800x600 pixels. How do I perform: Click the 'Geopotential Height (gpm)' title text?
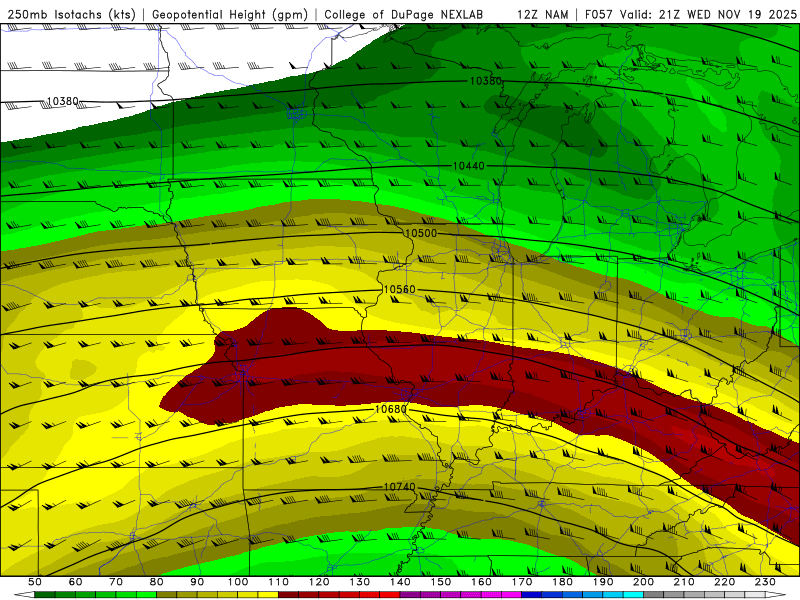click(230, 15)
